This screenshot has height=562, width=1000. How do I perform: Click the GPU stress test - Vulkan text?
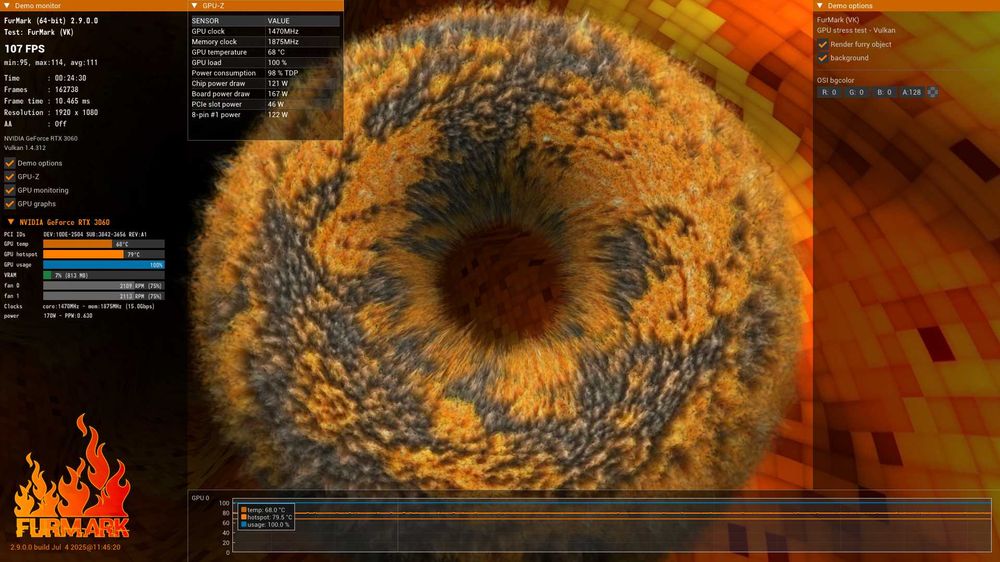click(856, 30)
